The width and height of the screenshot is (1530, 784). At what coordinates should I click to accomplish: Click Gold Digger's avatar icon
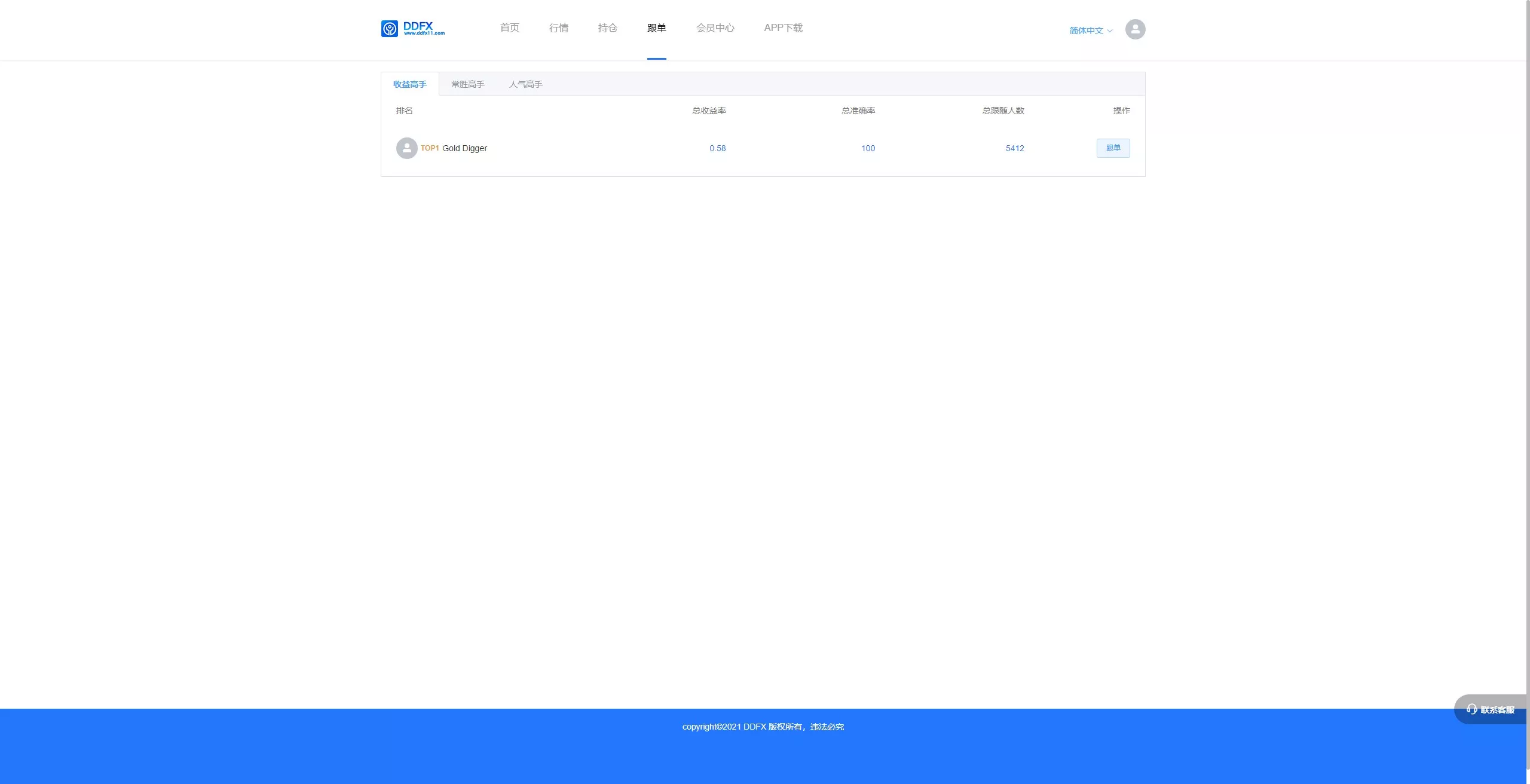(x=406, y=148)
